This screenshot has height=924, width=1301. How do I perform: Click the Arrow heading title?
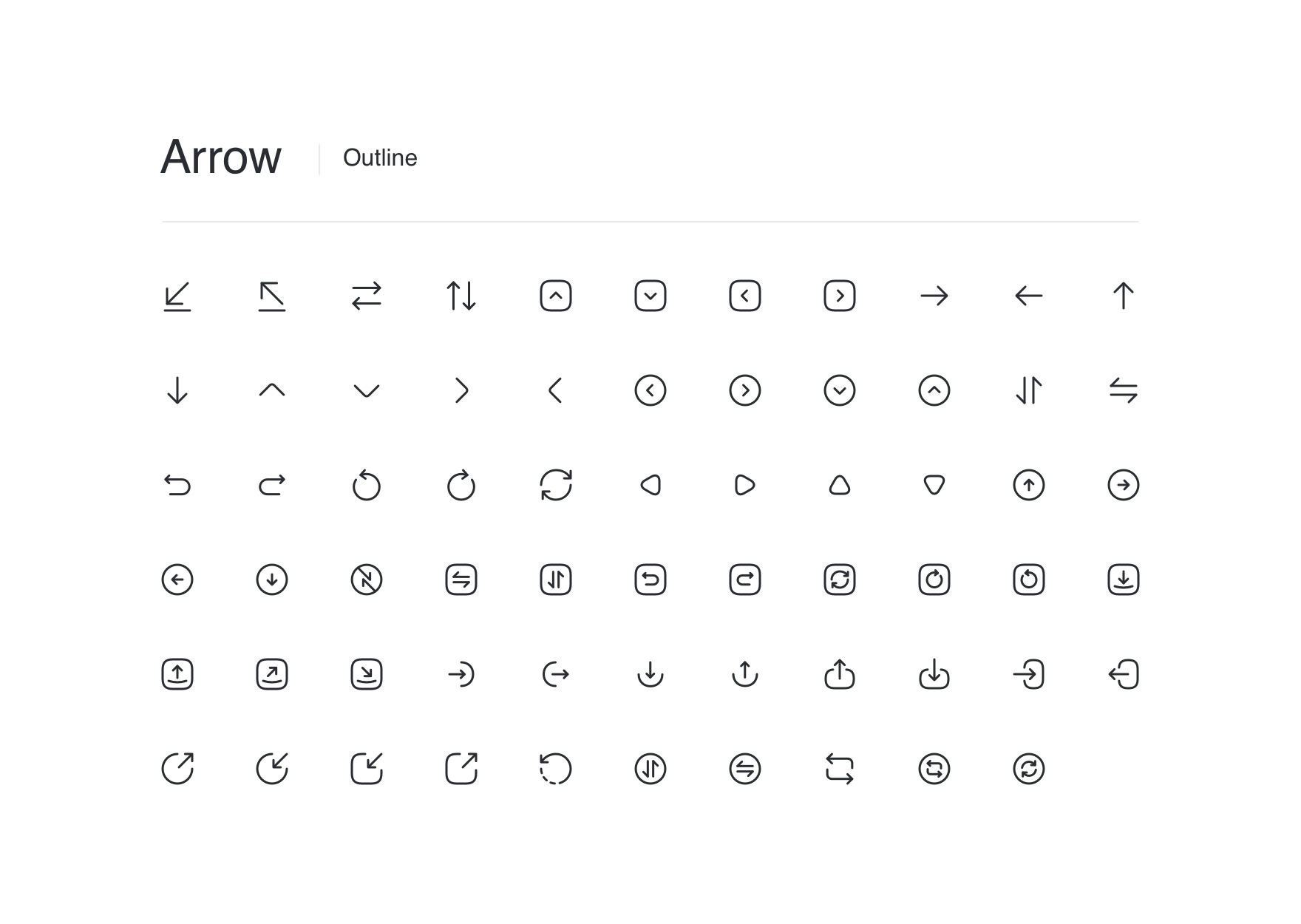(x=221, y=157)
